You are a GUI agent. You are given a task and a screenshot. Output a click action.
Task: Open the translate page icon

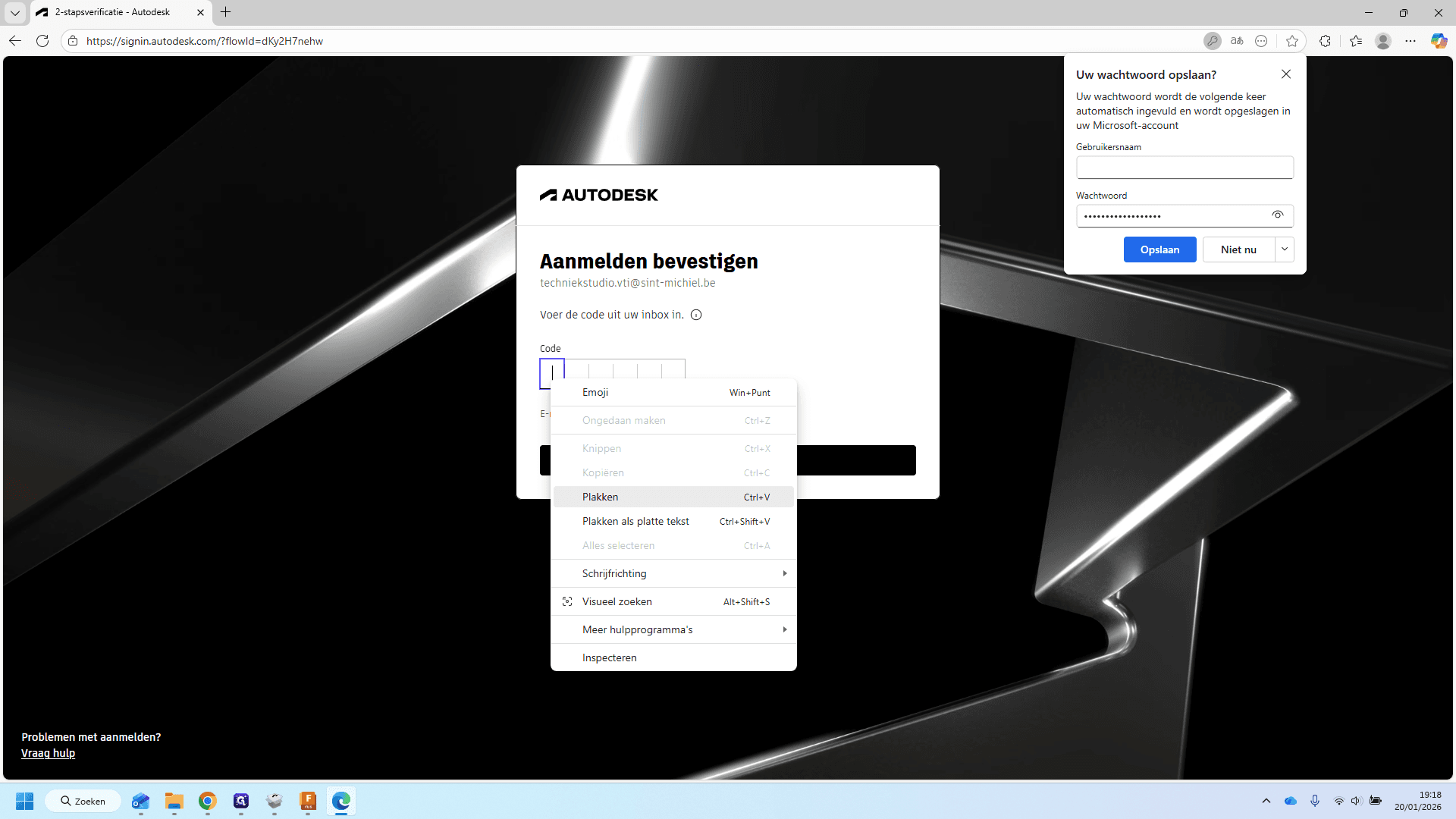(x=1237, y=41)
